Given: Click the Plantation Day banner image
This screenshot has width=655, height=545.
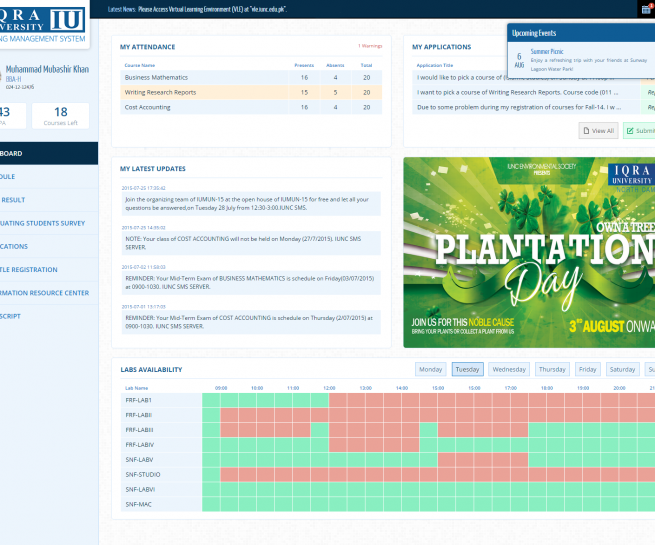Looking at the screenshot, I should click(x=529, y=252).
